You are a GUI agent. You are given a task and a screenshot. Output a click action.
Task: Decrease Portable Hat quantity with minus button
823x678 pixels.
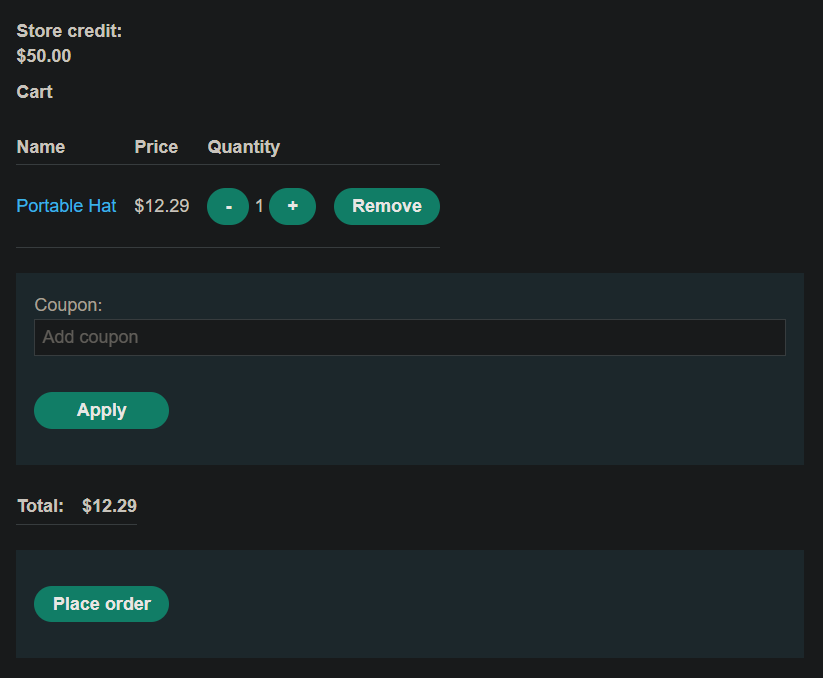[228, 206]
